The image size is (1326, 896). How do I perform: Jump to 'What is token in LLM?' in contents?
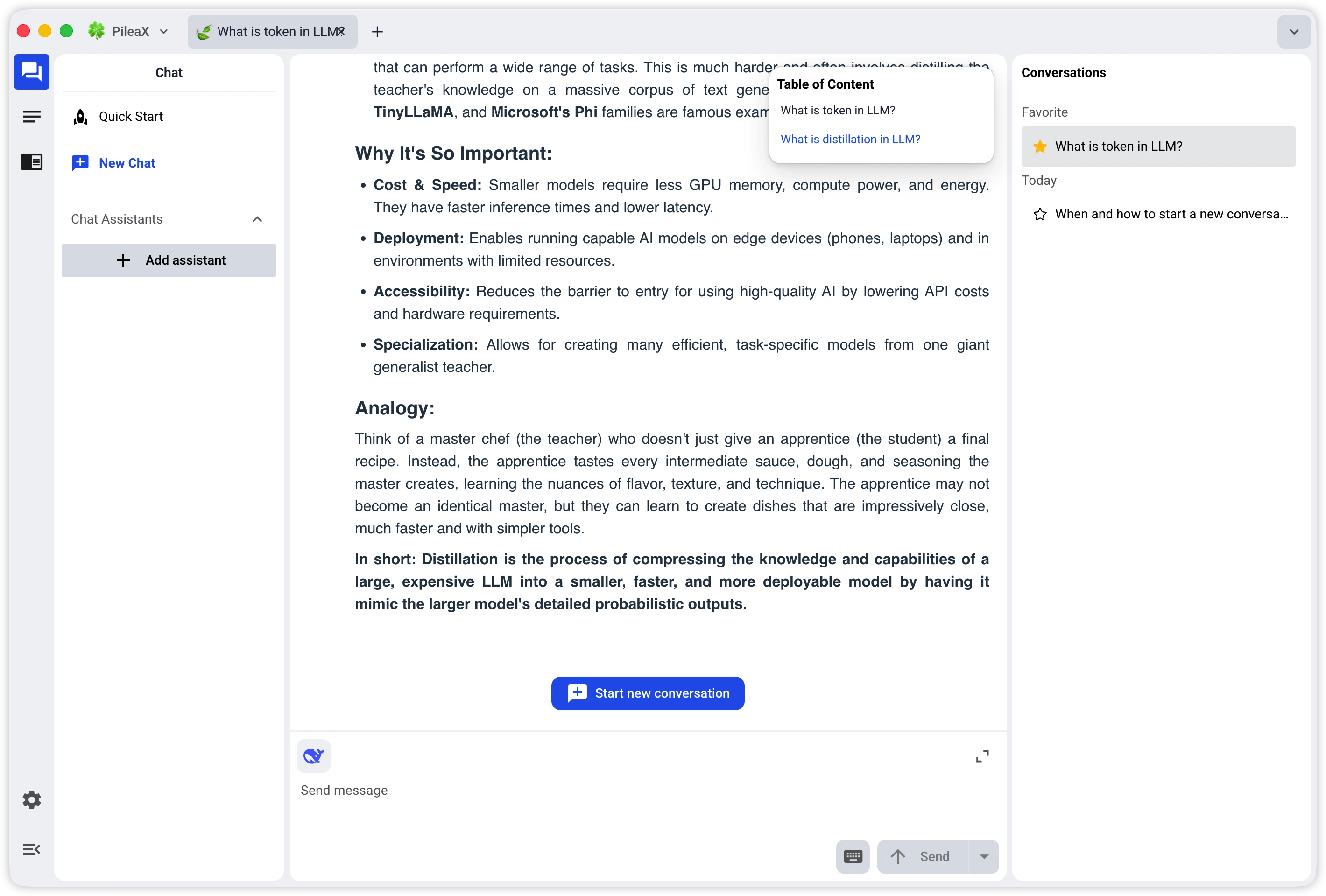point(838,111)
